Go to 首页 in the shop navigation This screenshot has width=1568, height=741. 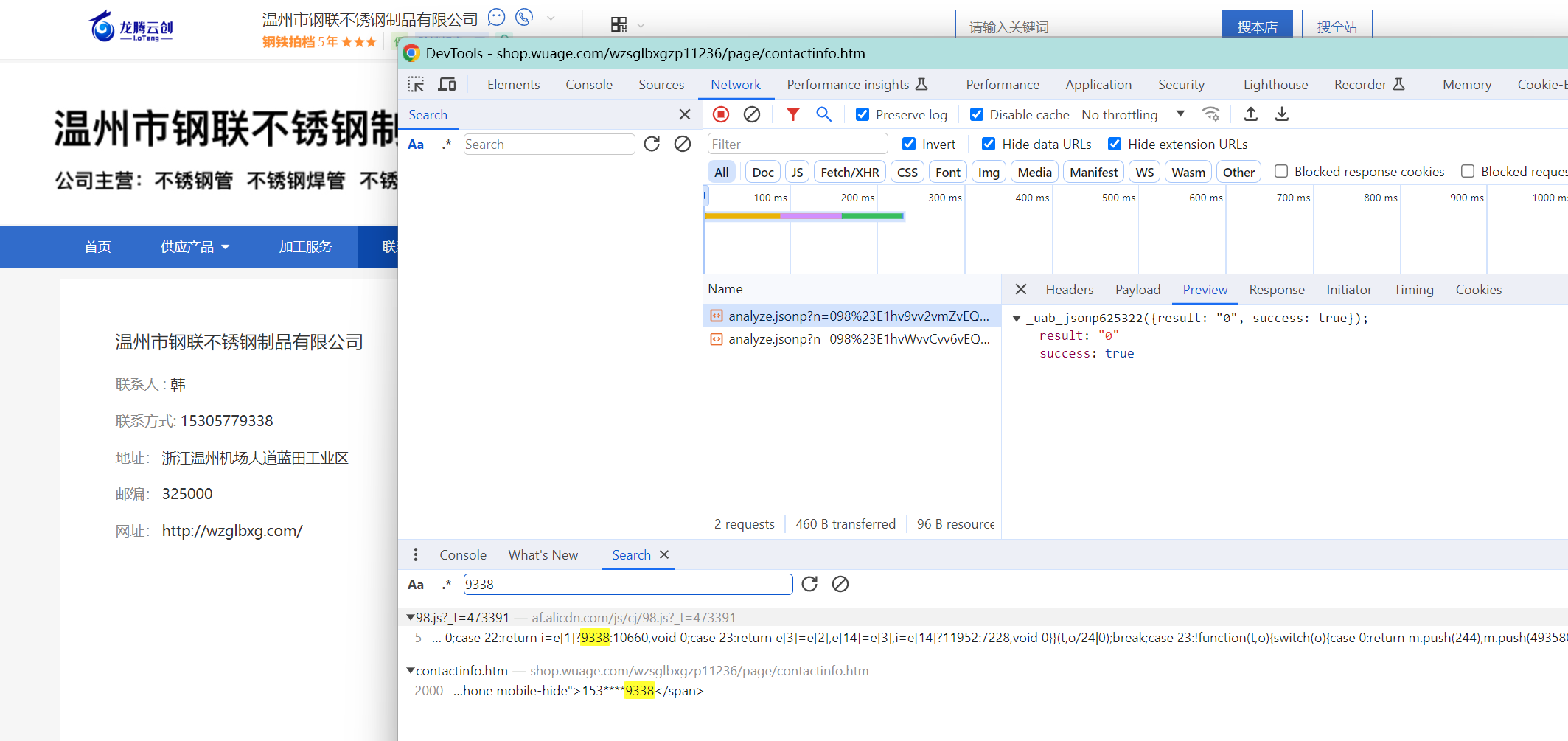click(97, 247)
